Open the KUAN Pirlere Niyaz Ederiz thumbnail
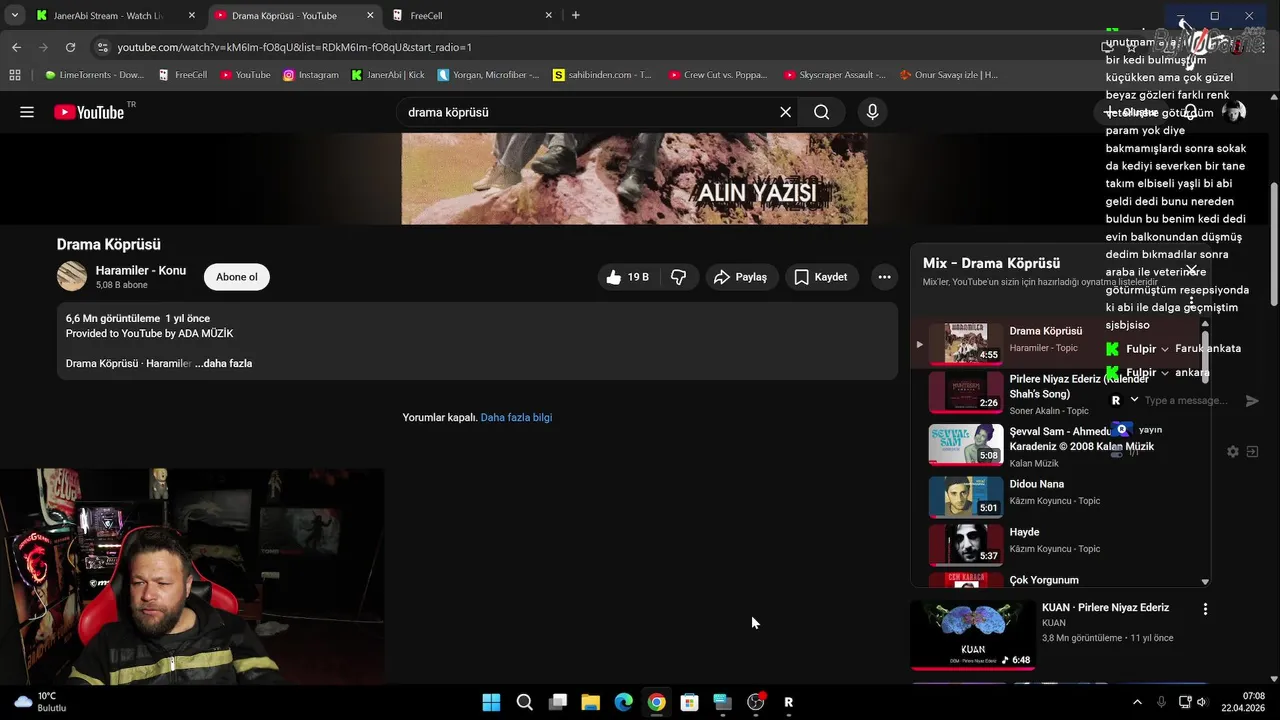The width and height of the screenshot is (1280, 720). tap(973, 635)
